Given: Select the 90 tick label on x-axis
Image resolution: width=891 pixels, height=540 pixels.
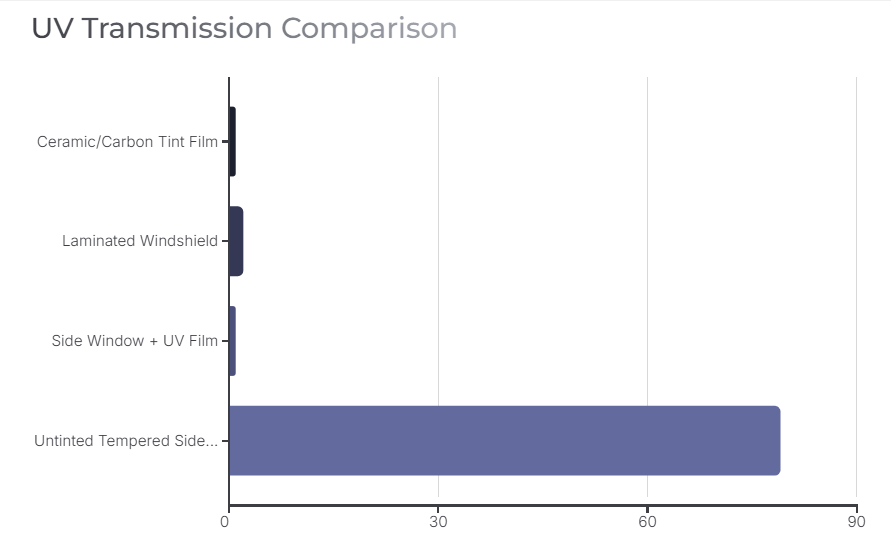Looking at the screenshot, I should pyautogui.click(x=856, y=521).
